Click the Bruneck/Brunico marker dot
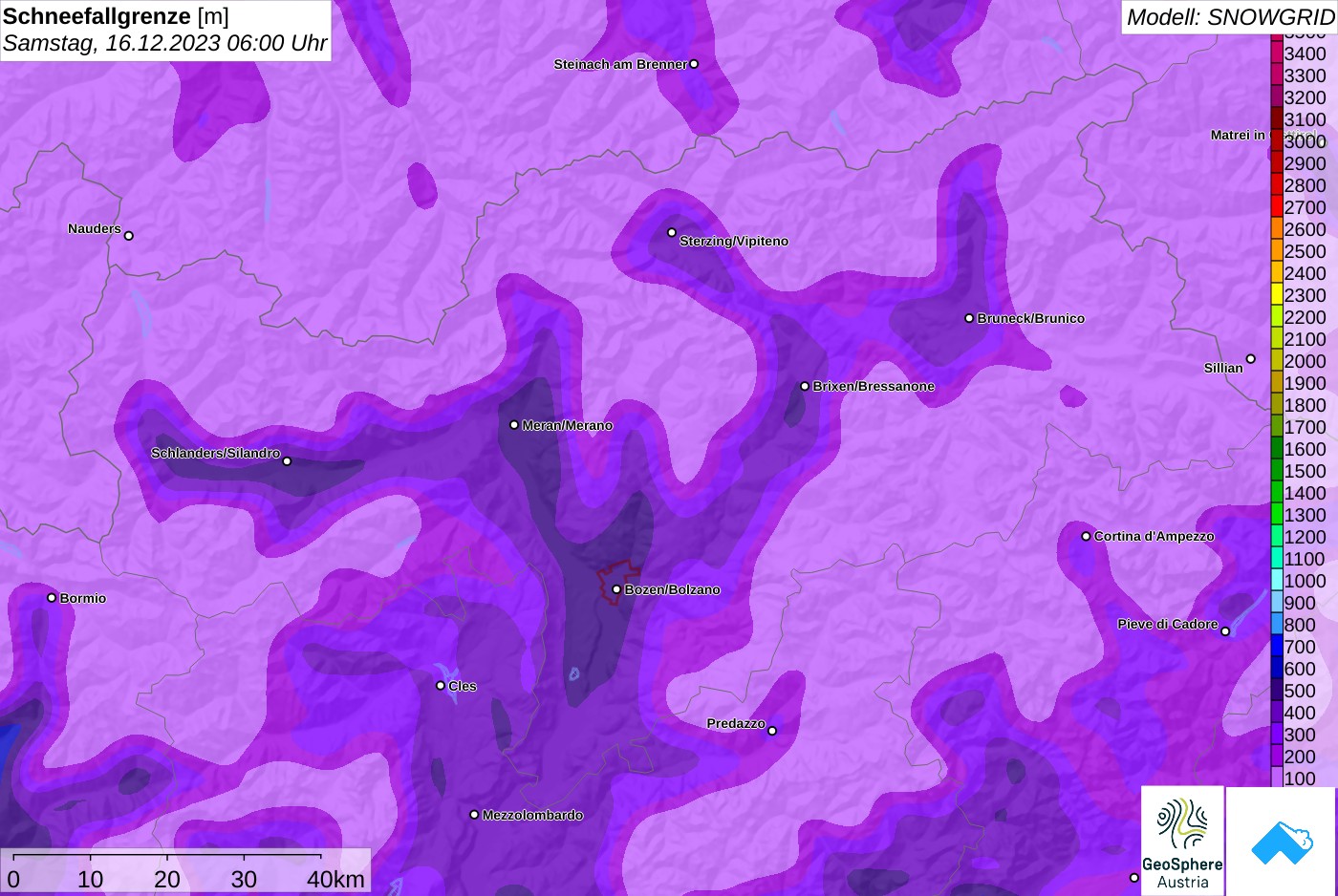This screenshot has width=1338, height=896. [969, 318]
